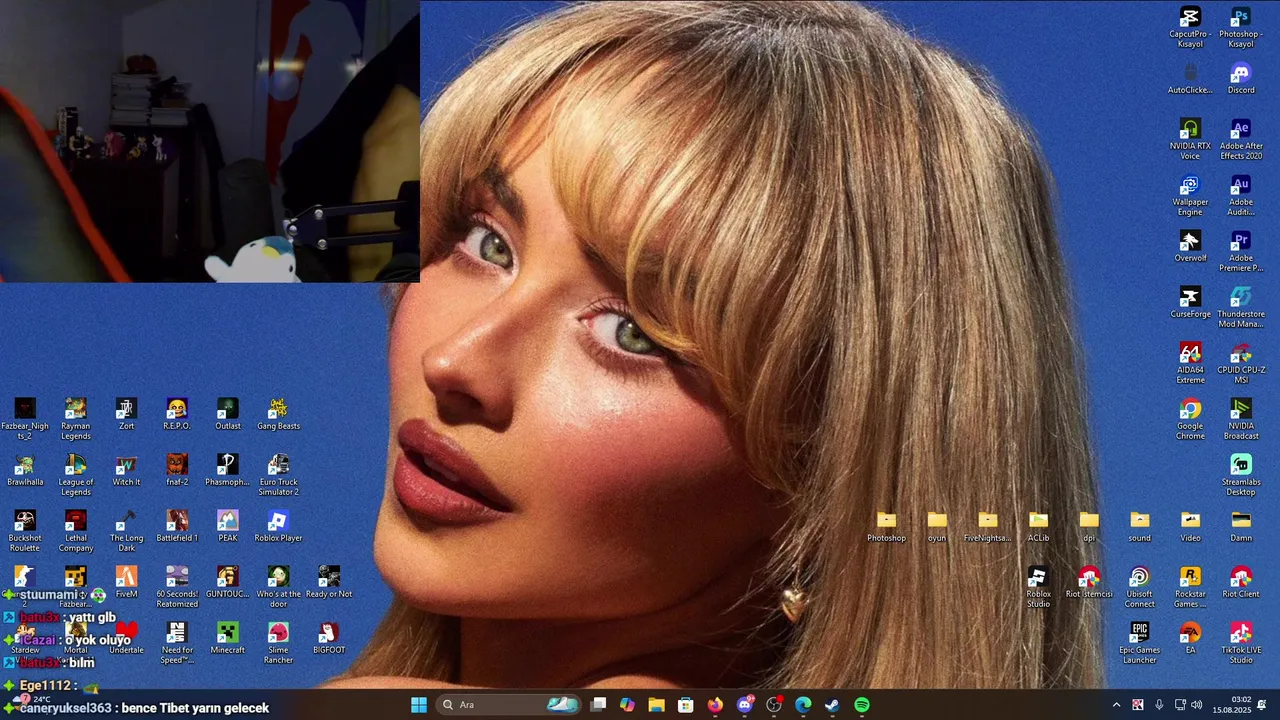This screenshot has width=1280, height=720.
Task: Select the AutoClicker desktop icon
Action: click(1190, 78)
